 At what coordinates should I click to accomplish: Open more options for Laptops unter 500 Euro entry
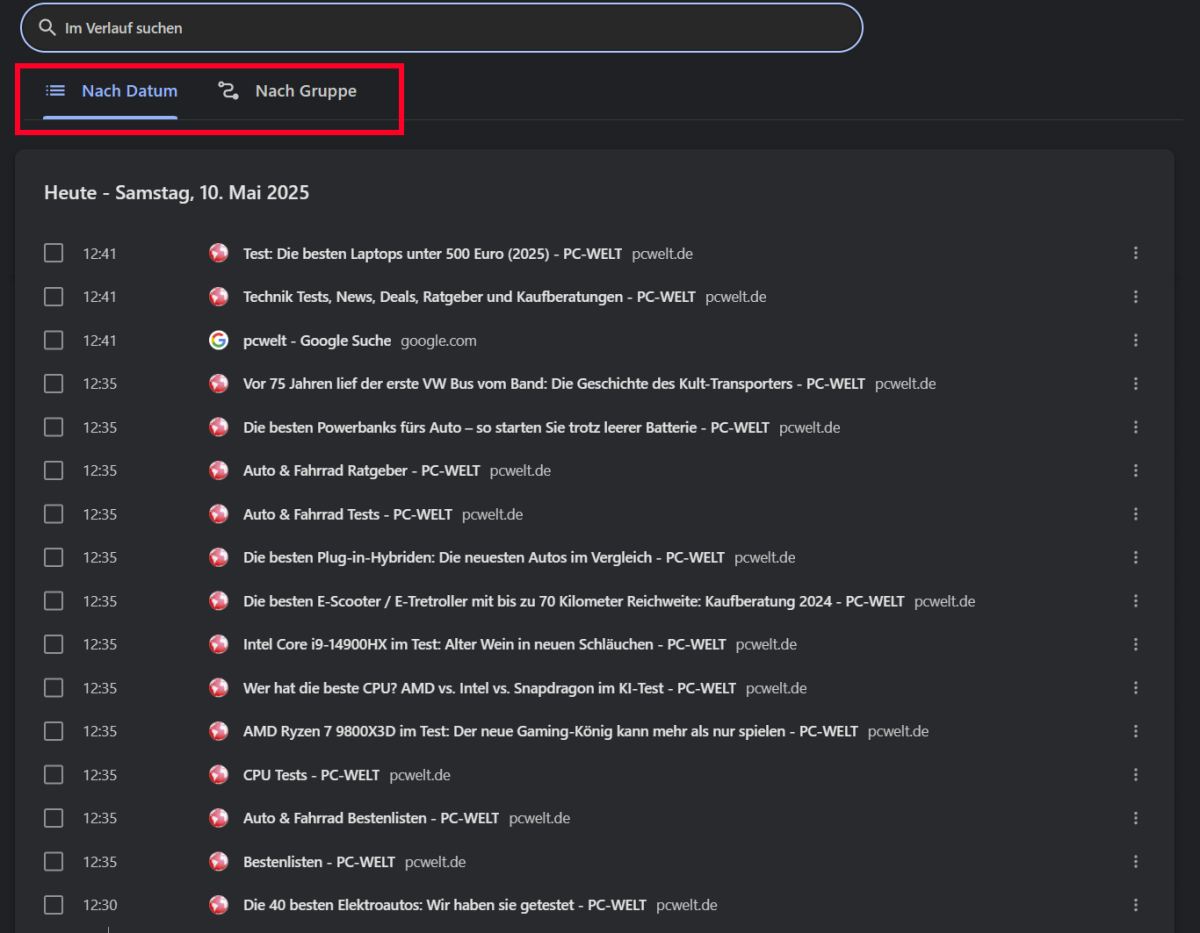coord(1135,253)
